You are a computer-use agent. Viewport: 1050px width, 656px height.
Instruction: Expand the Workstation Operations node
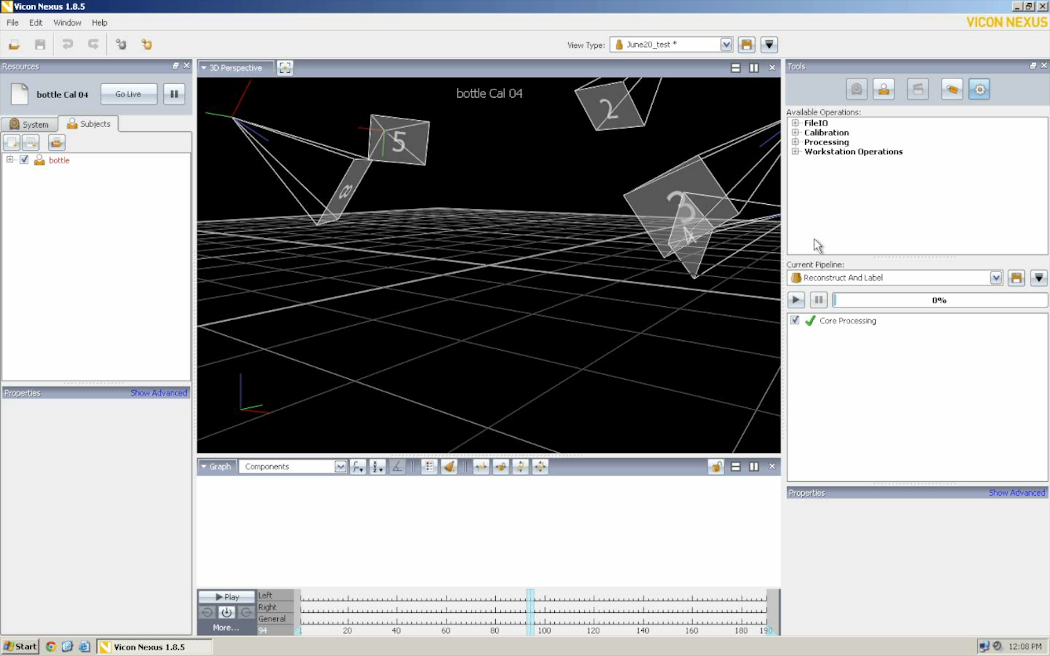click(x=795, y=151)
